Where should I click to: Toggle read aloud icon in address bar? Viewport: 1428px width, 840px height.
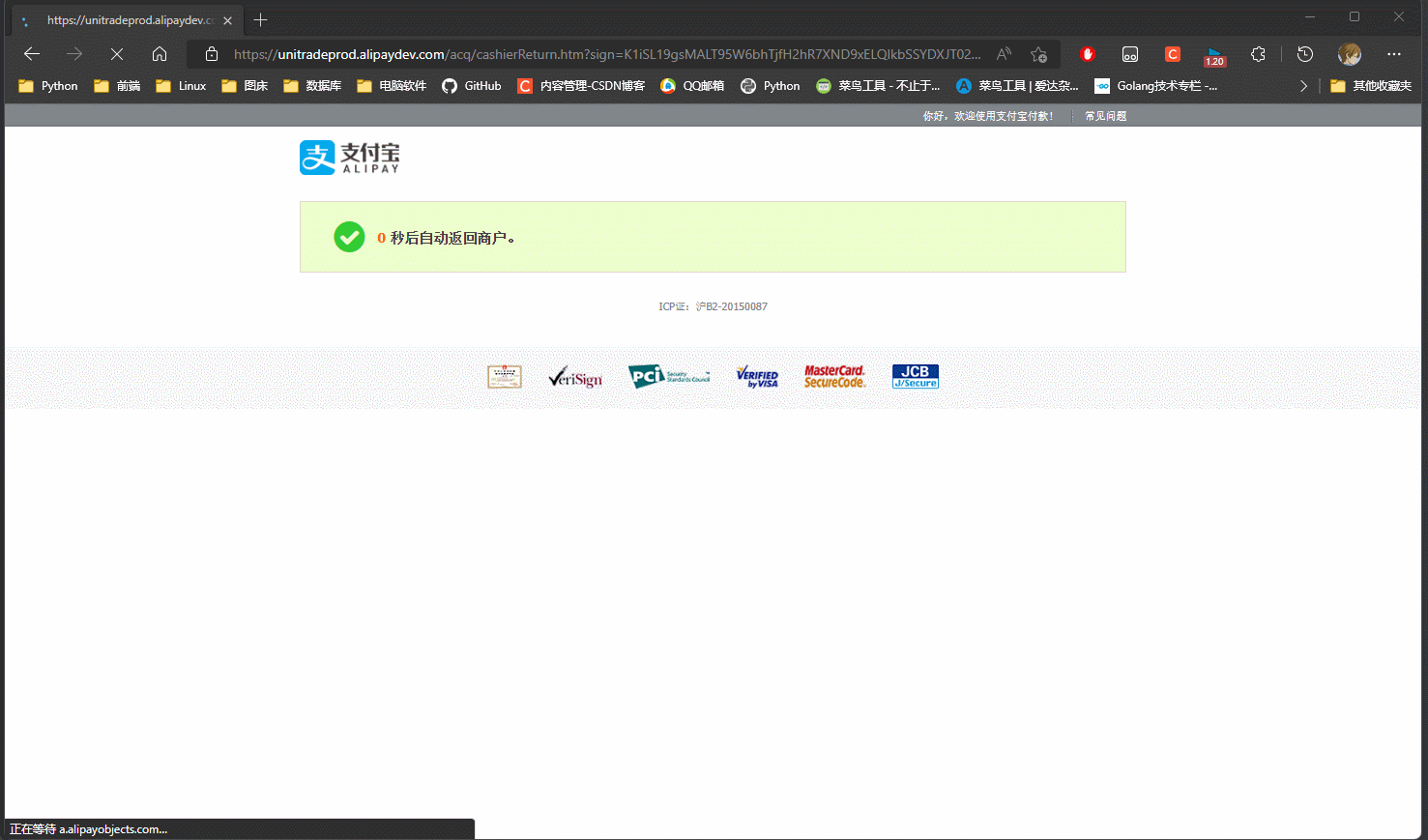1004,54
